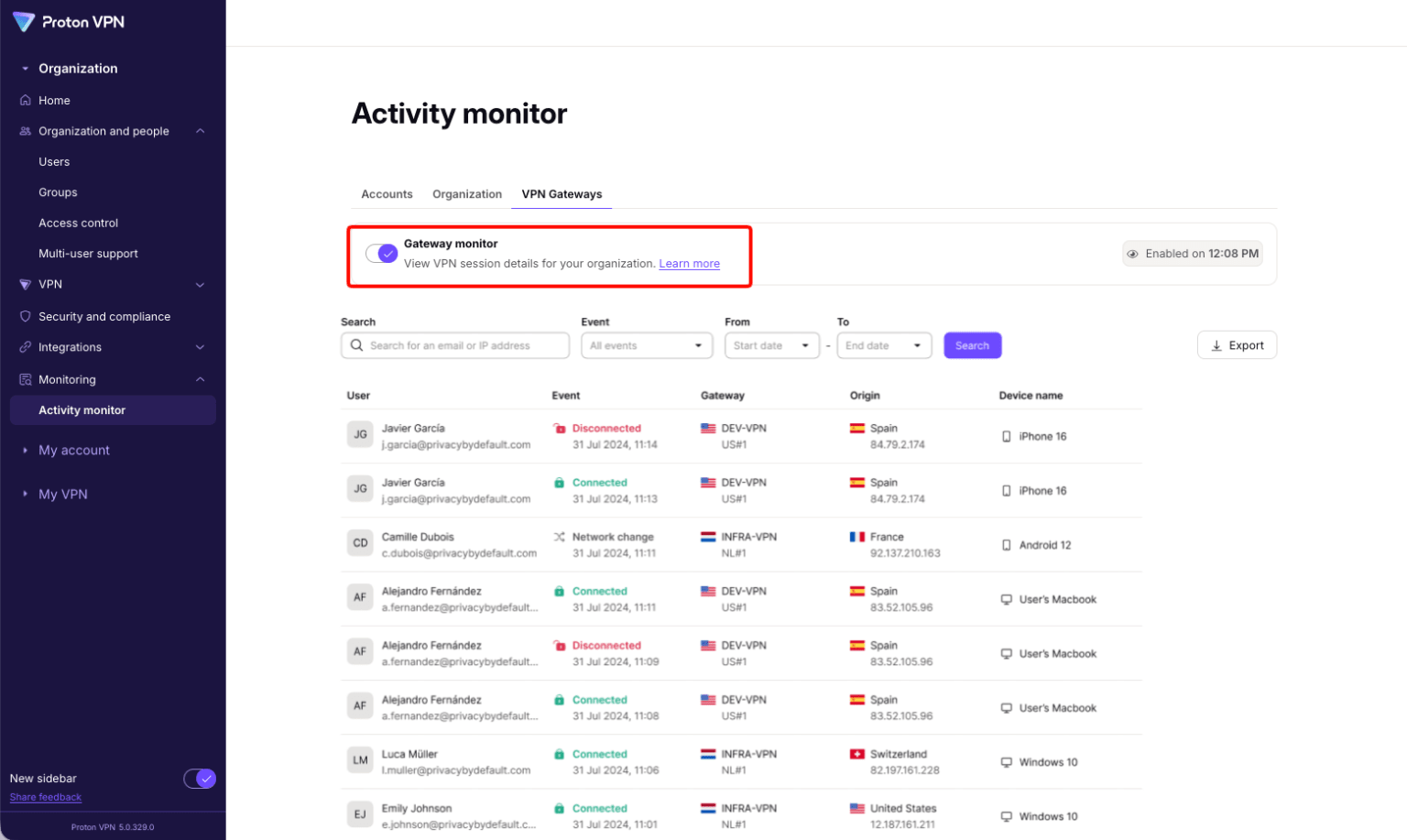This screenshot has width=1407, height=840.
Task: Click the France flag icon
Action: (x=856, y=537)
